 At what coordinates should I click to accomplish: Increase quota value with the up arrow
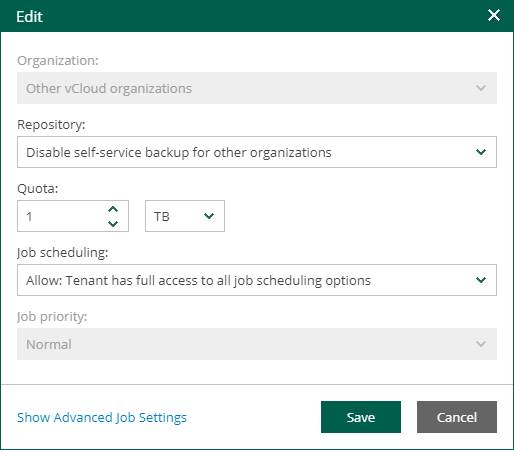point(113,209)
